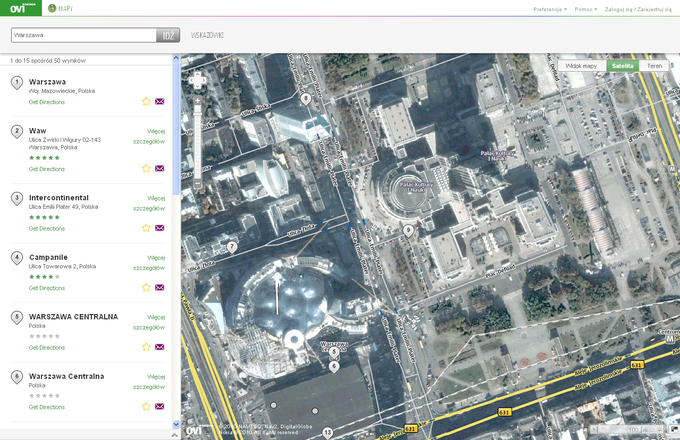Click envelope for WARSZAWA CENTRALNA item 5

(160, 347)
